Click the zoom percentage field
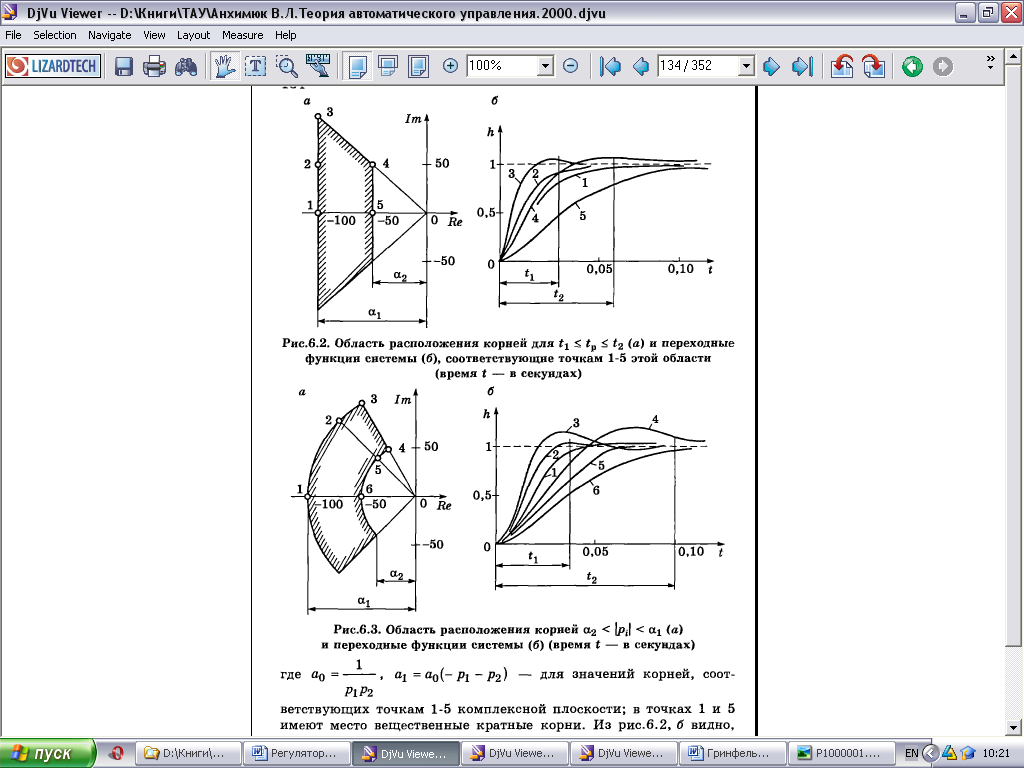The height and width of the screenshot is (768, 1024). point(502,66)
